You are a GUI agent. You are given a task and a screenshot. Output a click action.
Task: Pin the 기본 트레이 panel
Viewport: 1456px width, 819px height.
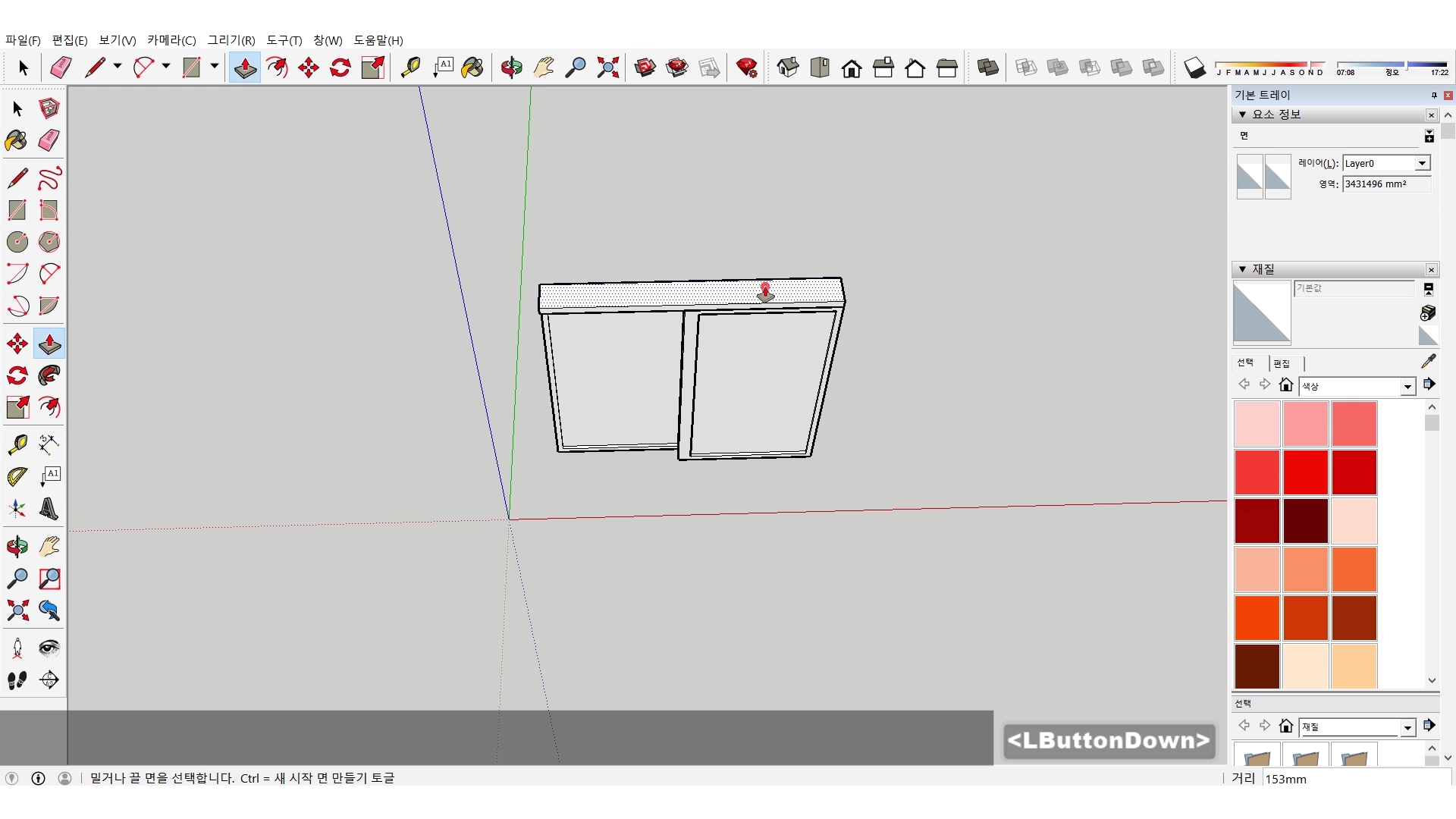[x=1433, y=95]
